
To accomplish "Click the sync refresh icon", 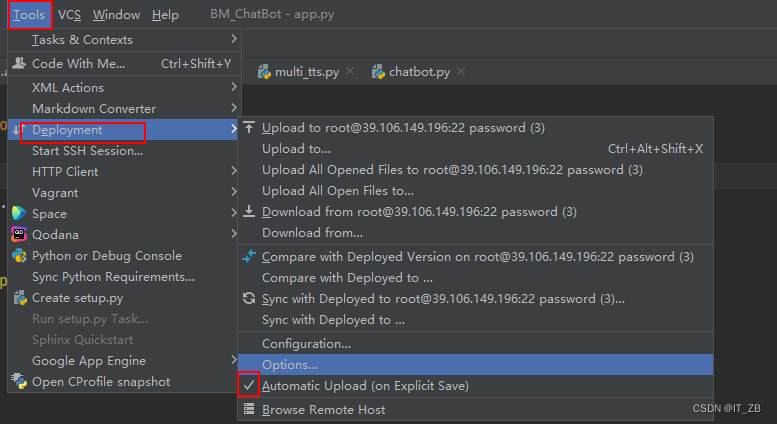I will coord(249,298).
